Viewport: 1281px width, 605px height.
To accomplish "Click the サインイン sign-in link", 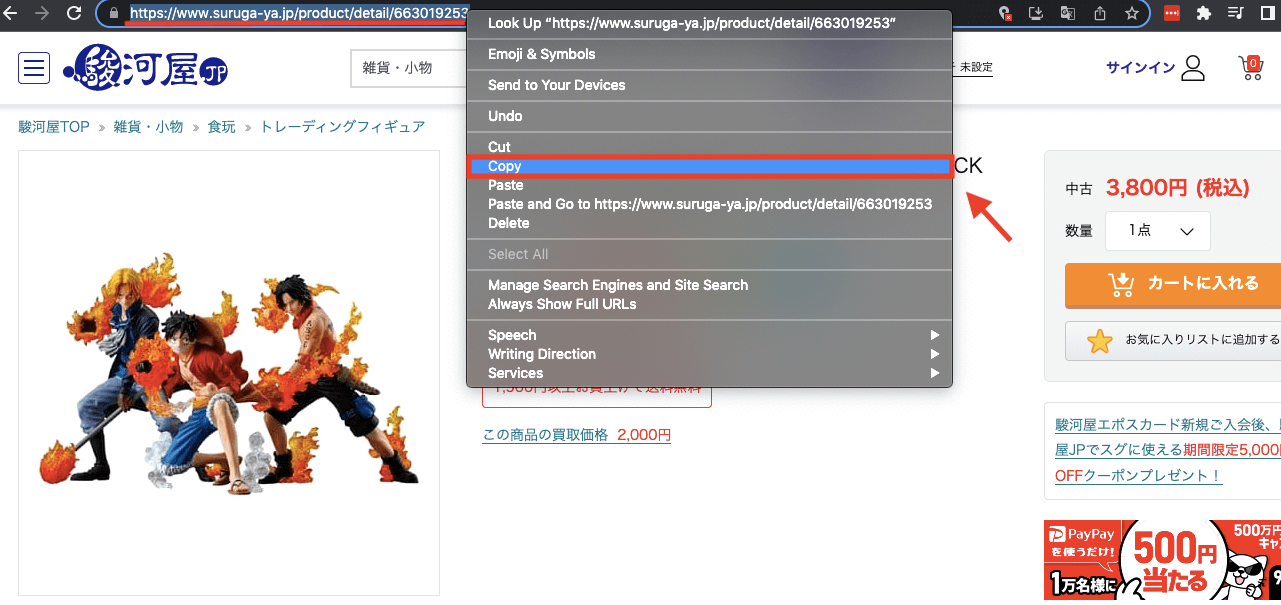I will tap(1140, 68).
